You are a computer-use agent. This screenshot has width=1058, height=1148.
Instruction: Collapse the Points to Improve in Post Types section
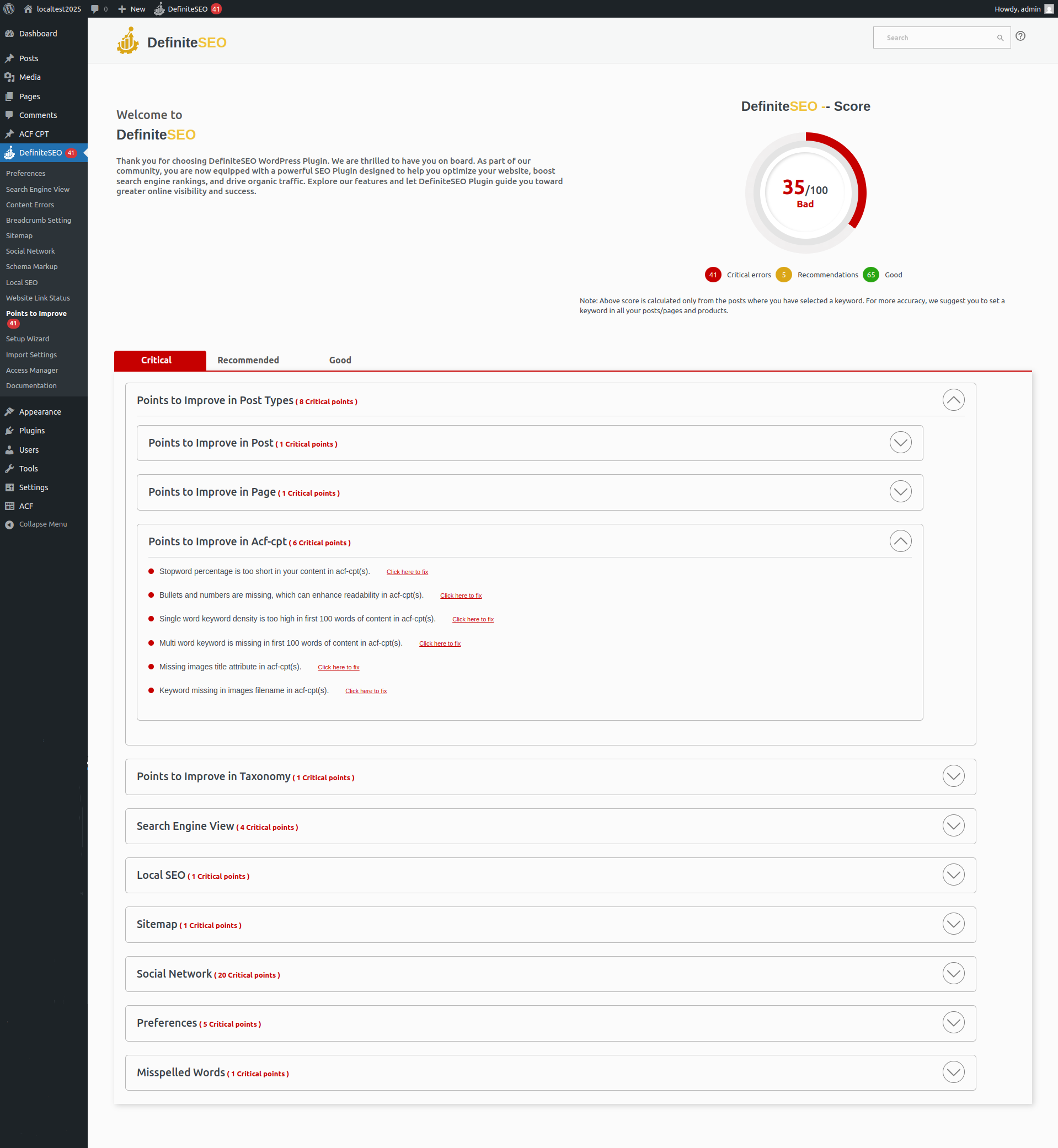click(953, 399)
